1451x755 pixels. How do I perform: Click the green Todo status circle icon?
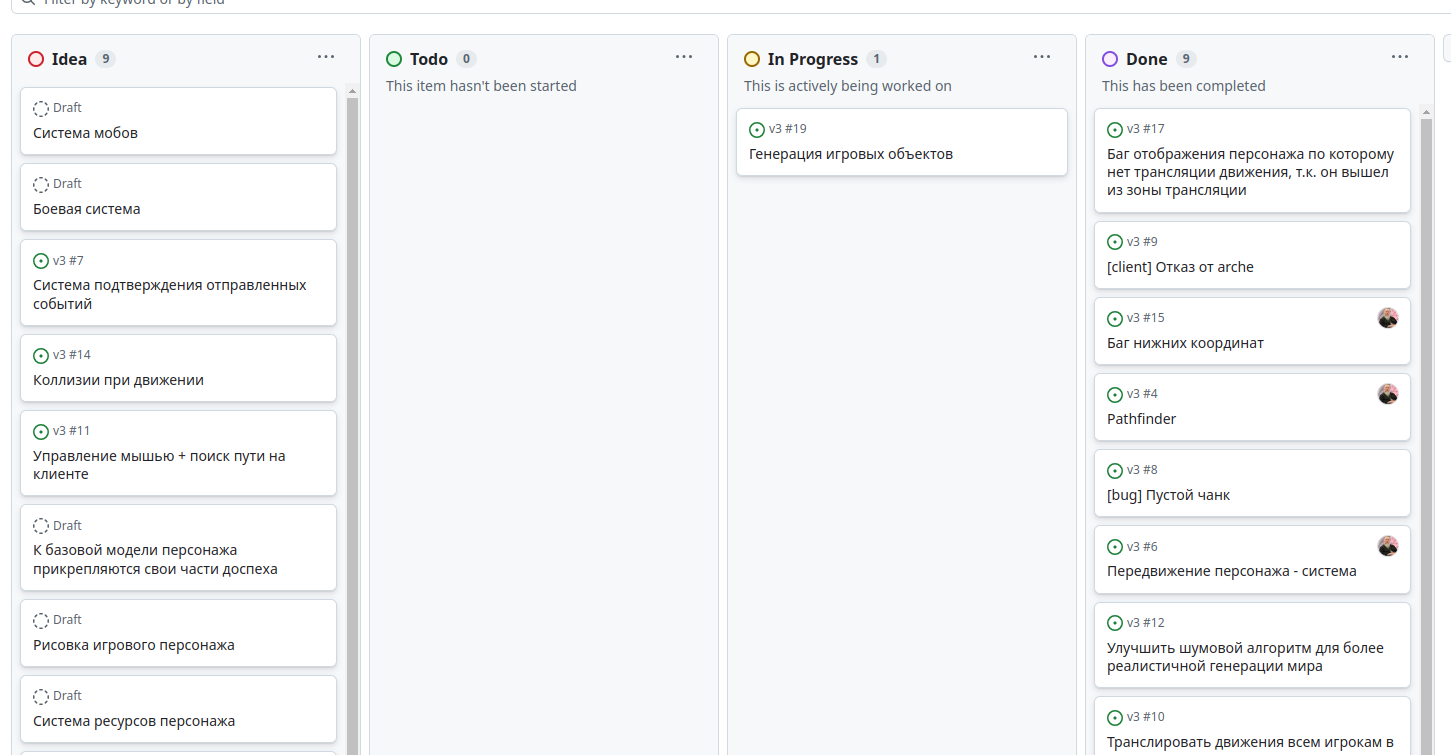(394, 59)
